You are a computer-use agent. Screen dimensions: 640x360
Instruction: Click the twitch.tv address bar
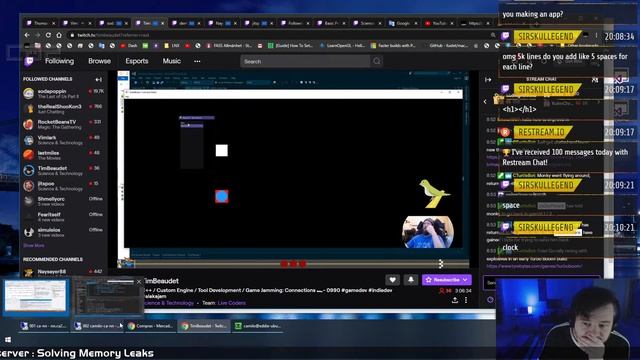click(282, 35)
